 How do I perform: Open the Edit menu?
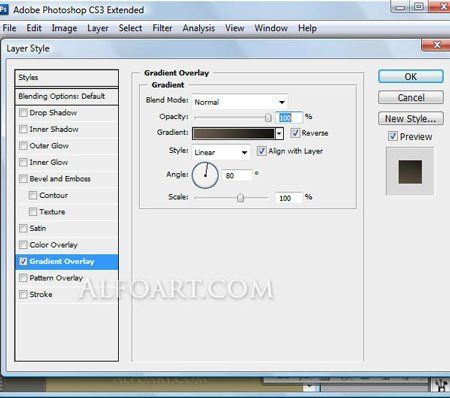[34, 28]
